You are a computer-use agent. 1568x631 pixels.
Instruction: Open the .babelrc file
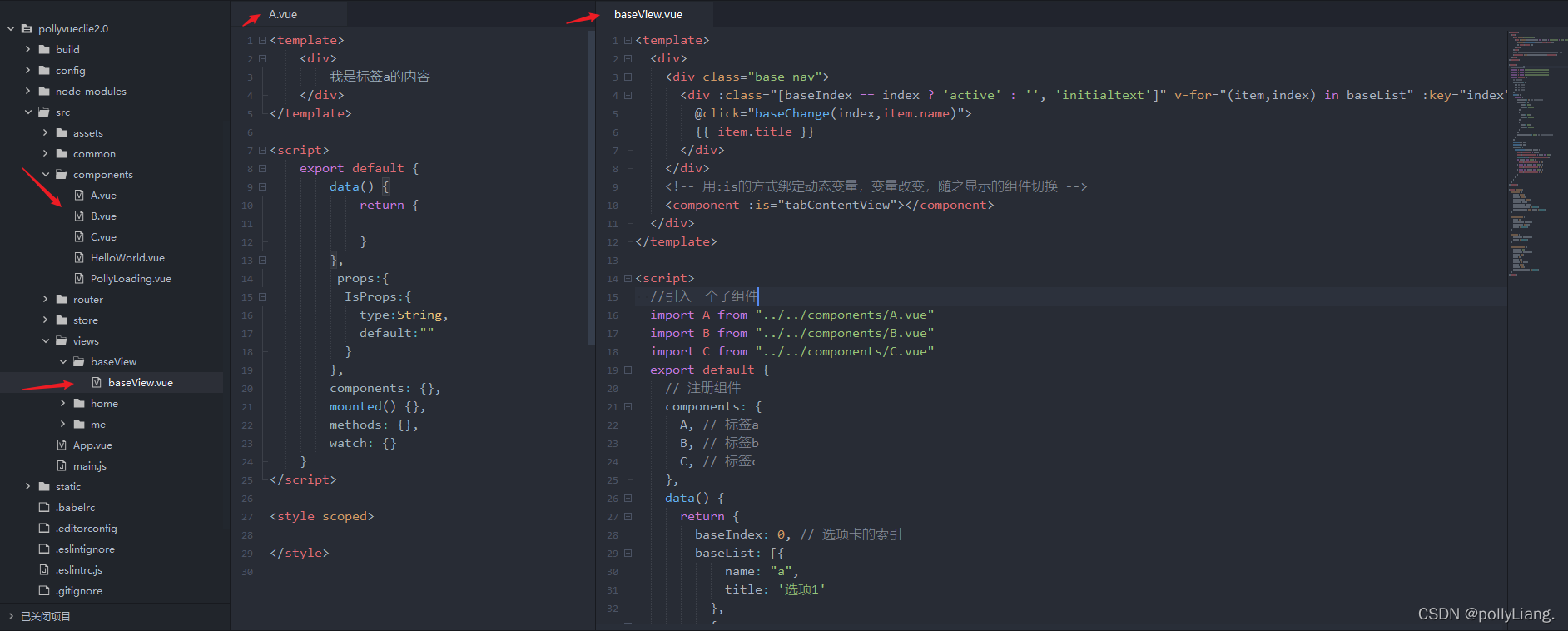[75, 507]
